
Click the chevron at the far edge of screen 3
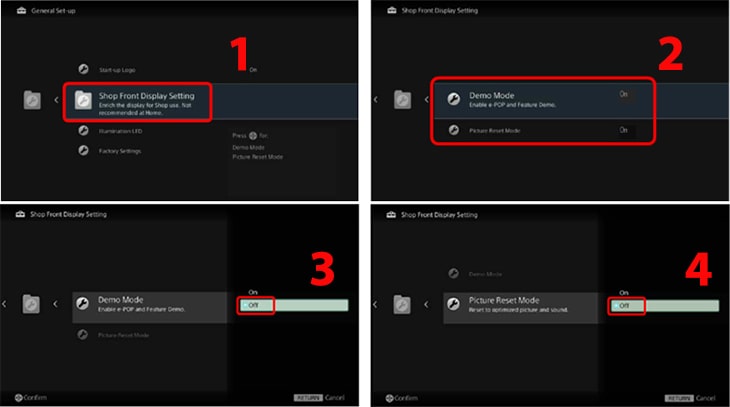click(4, 304)
